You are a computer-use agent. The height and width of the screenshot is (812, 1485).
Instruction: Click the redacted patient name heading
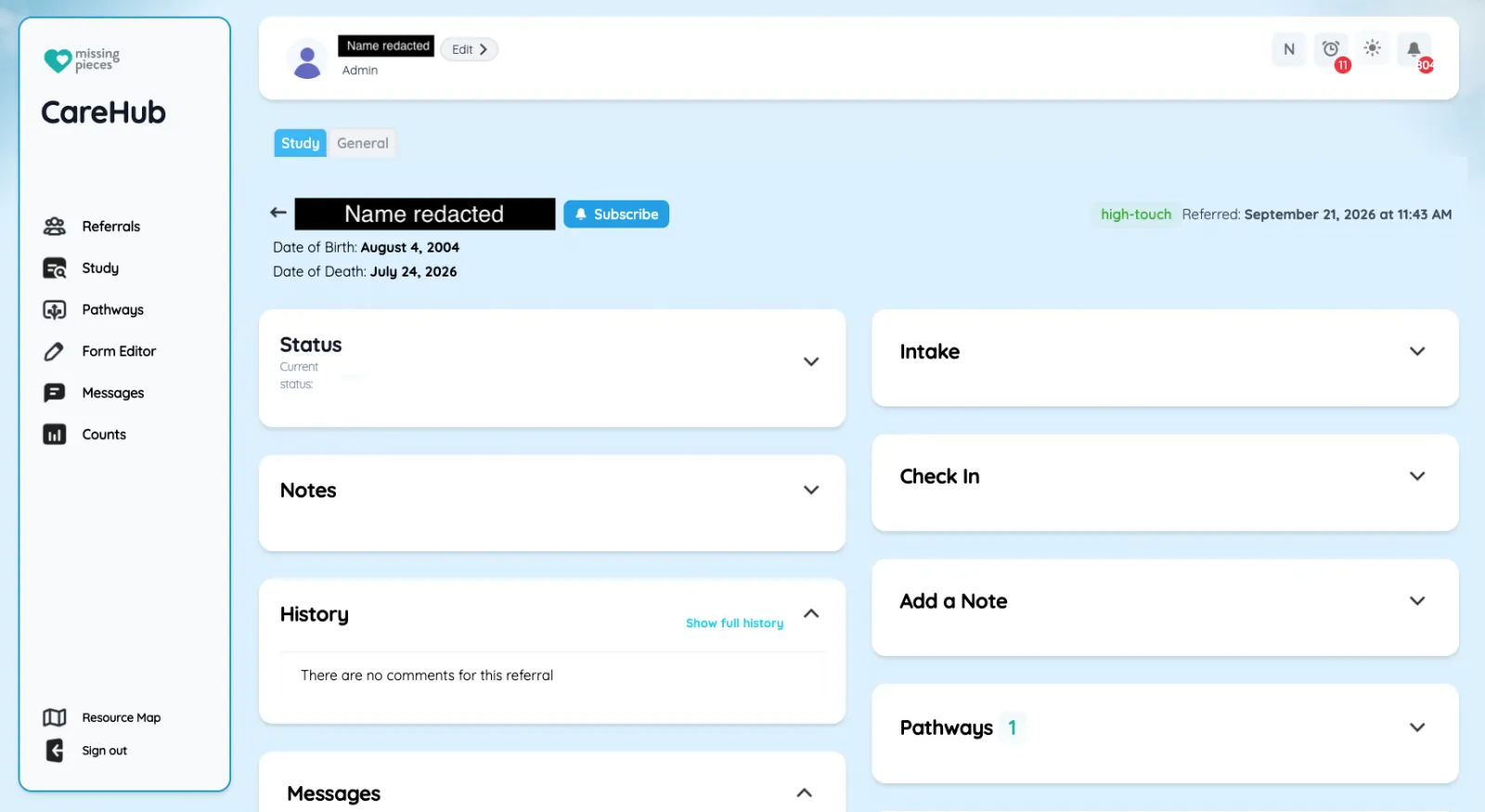(x=424, y=213)
